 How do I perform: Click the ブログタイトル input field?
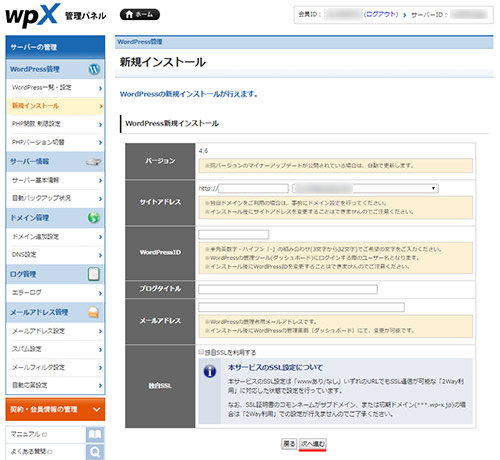[x=288, y=289]
